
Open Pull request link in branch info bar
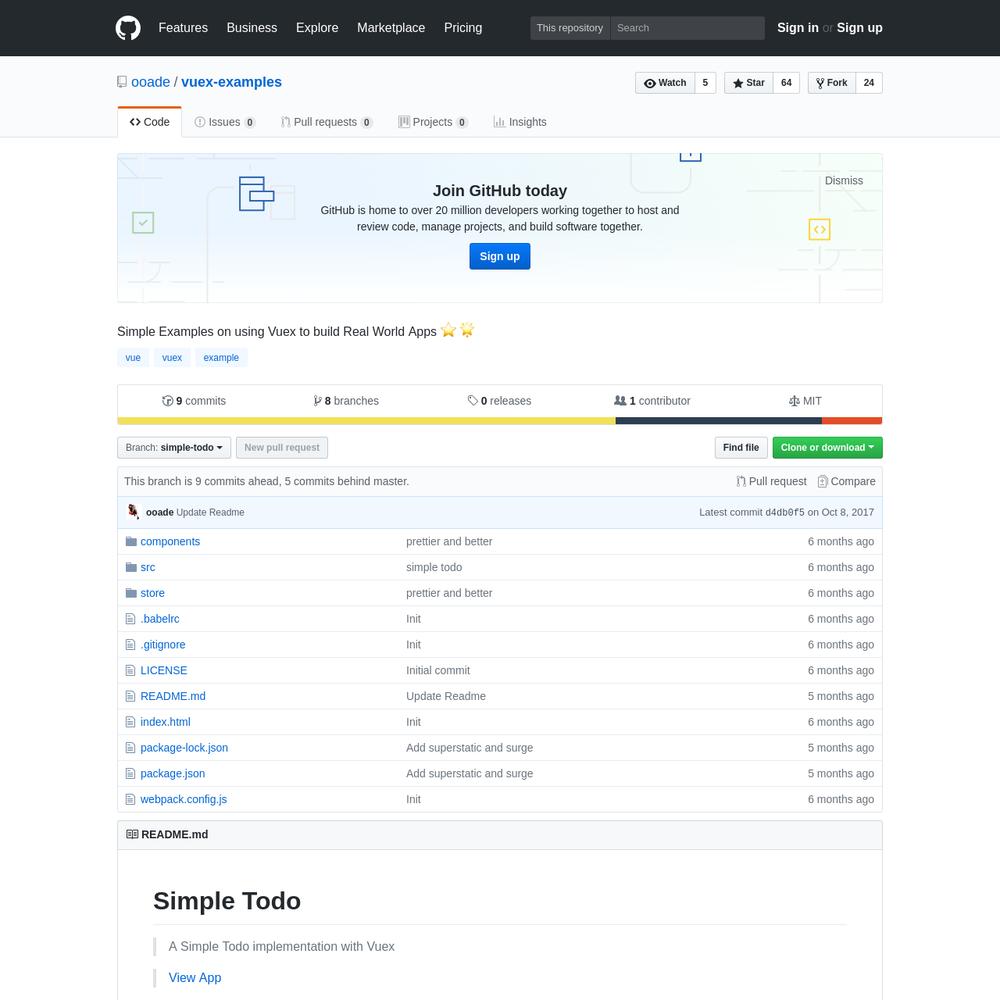click(x=771, y=482)
